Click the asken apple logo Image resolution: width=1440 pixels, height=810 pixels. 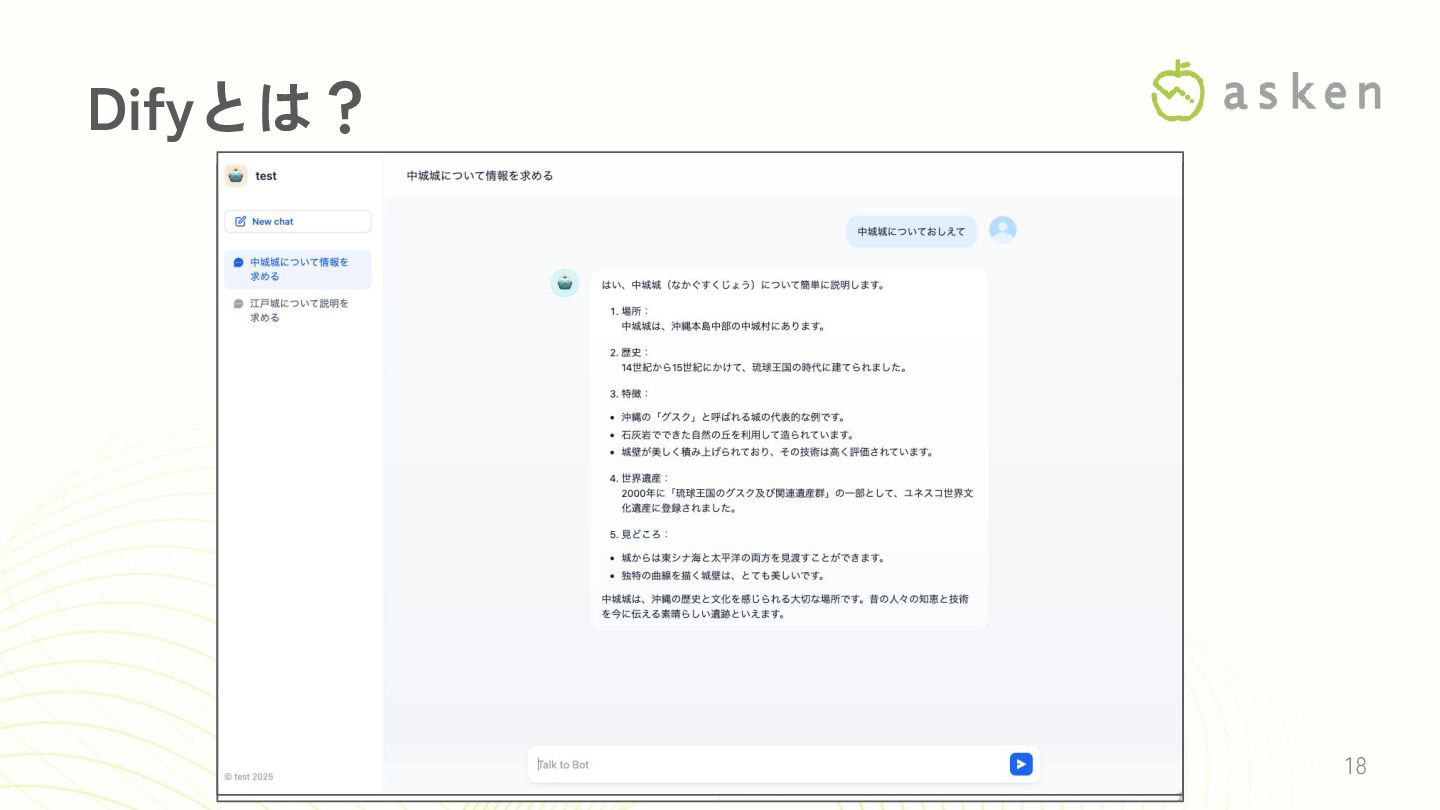[1178, 91]
